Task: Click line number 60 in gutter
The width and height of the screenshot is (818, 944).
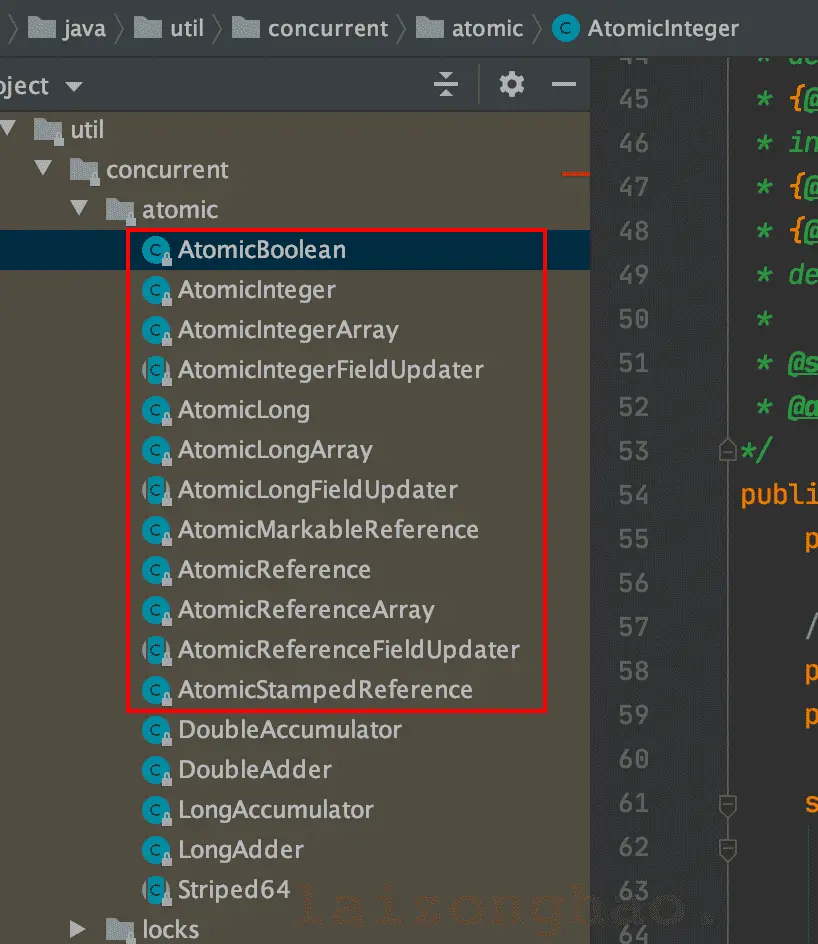Action: (634, 759)
